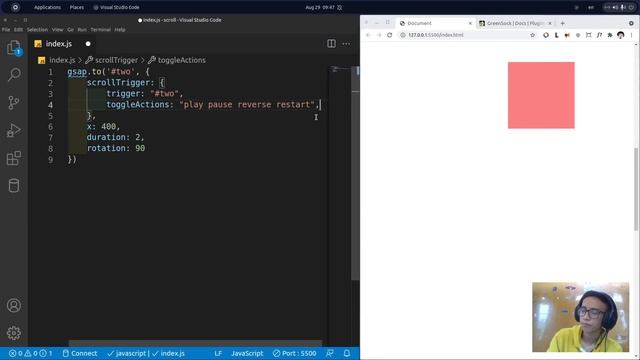Viewport: 640px width, 360px height.
Task: Click the javascript check status item
Action: [x=127, y=353]
